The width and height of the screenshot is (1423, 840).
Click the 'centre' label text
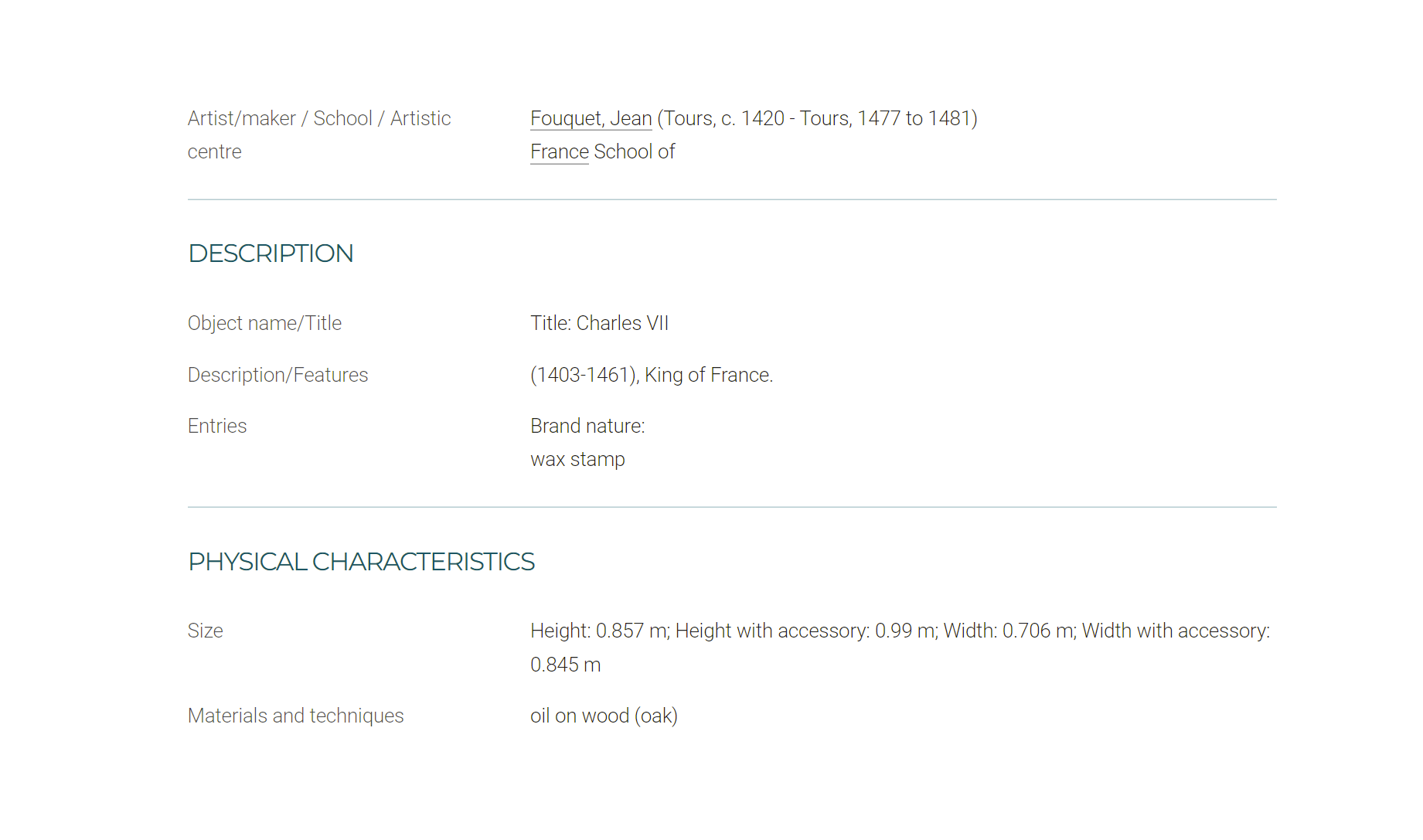click(x=214, y=151)
